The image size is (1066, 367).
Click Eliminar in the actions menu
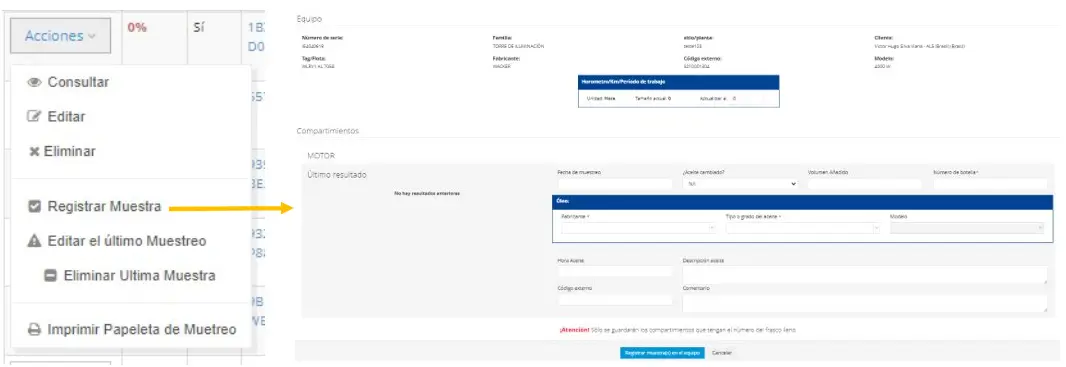[x=62, y=152]
